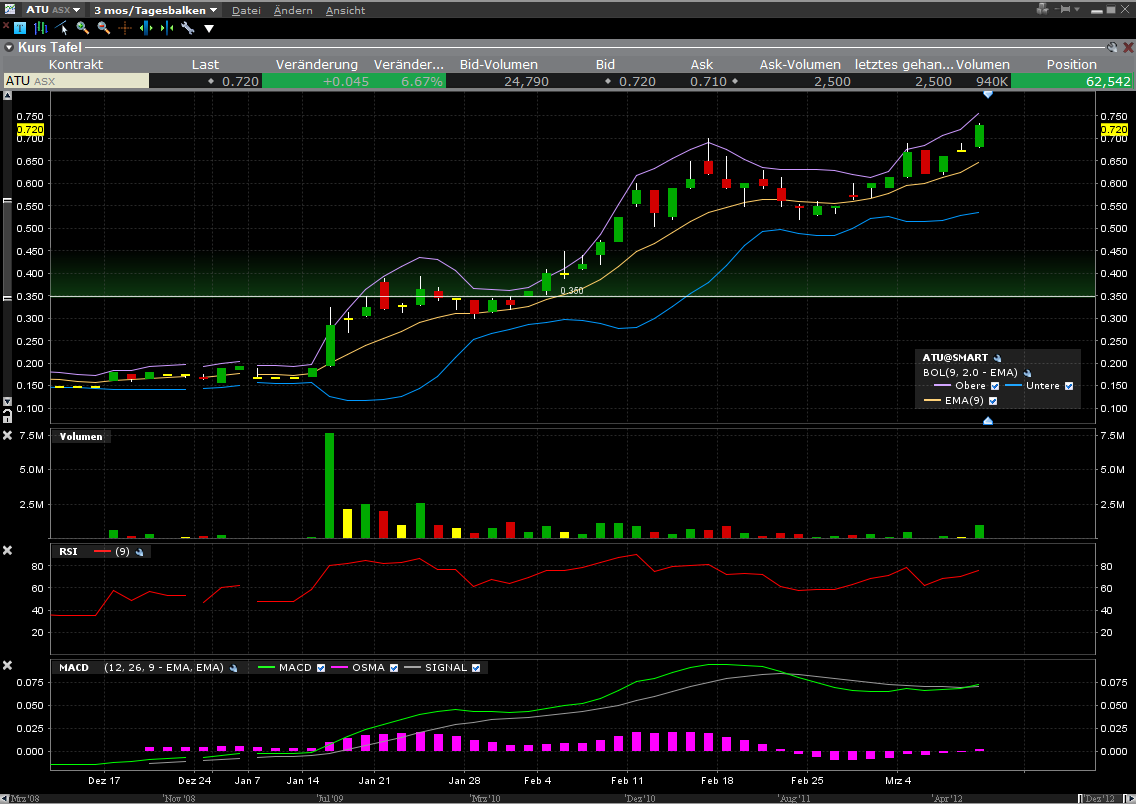
Task: Click the blue T text tool icon
Action: (19, 28)
